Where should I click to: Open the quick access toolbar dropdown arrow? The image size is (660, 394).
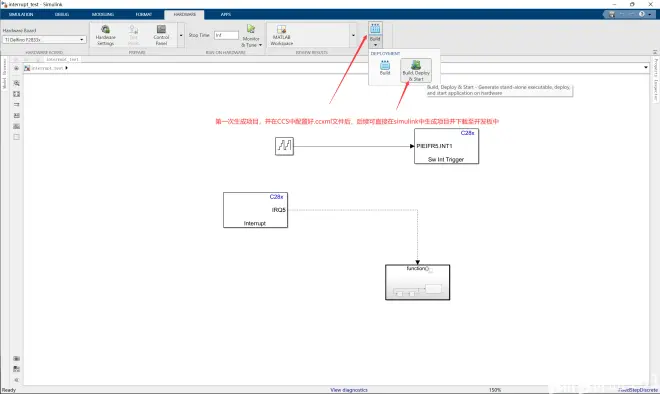pos(650,14)
